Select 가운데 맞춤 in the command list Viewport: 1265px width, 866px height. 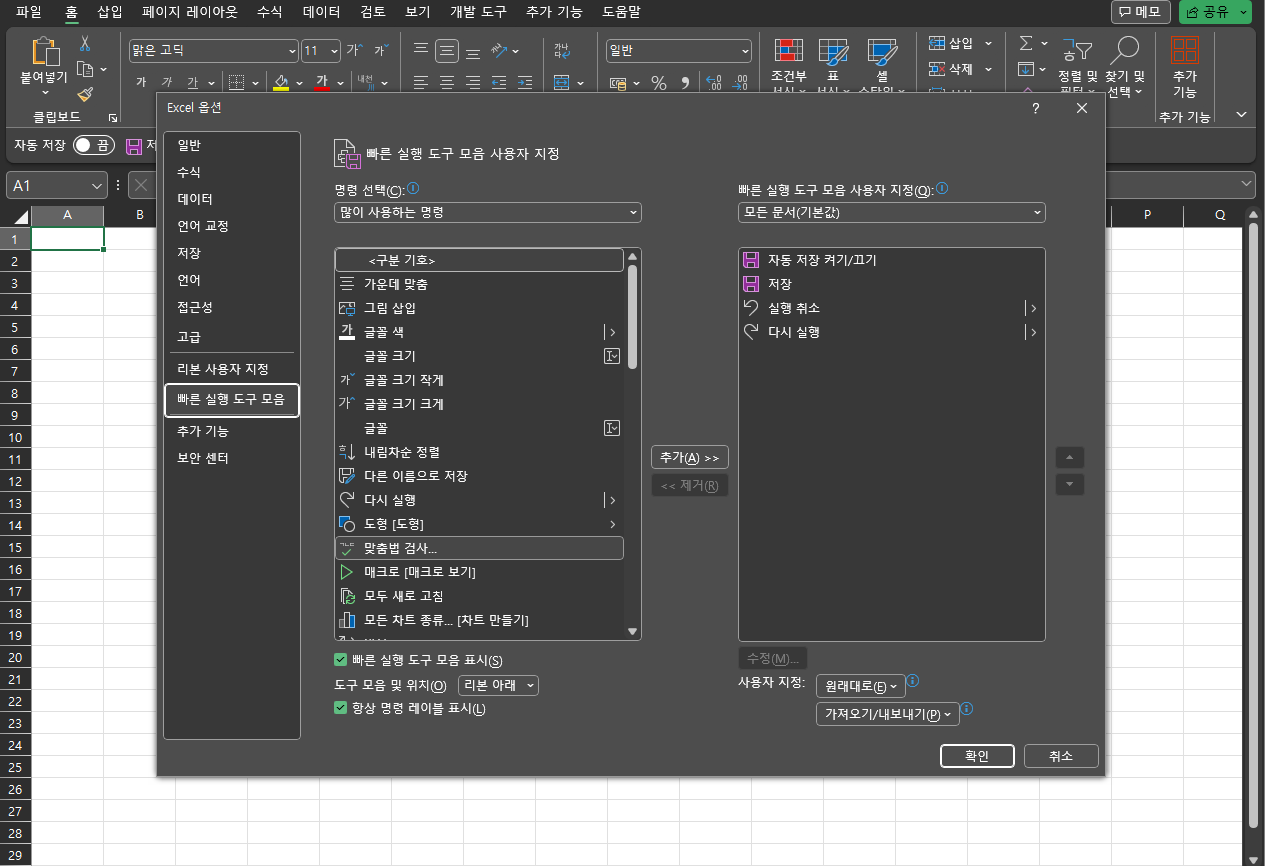[479, 284]
